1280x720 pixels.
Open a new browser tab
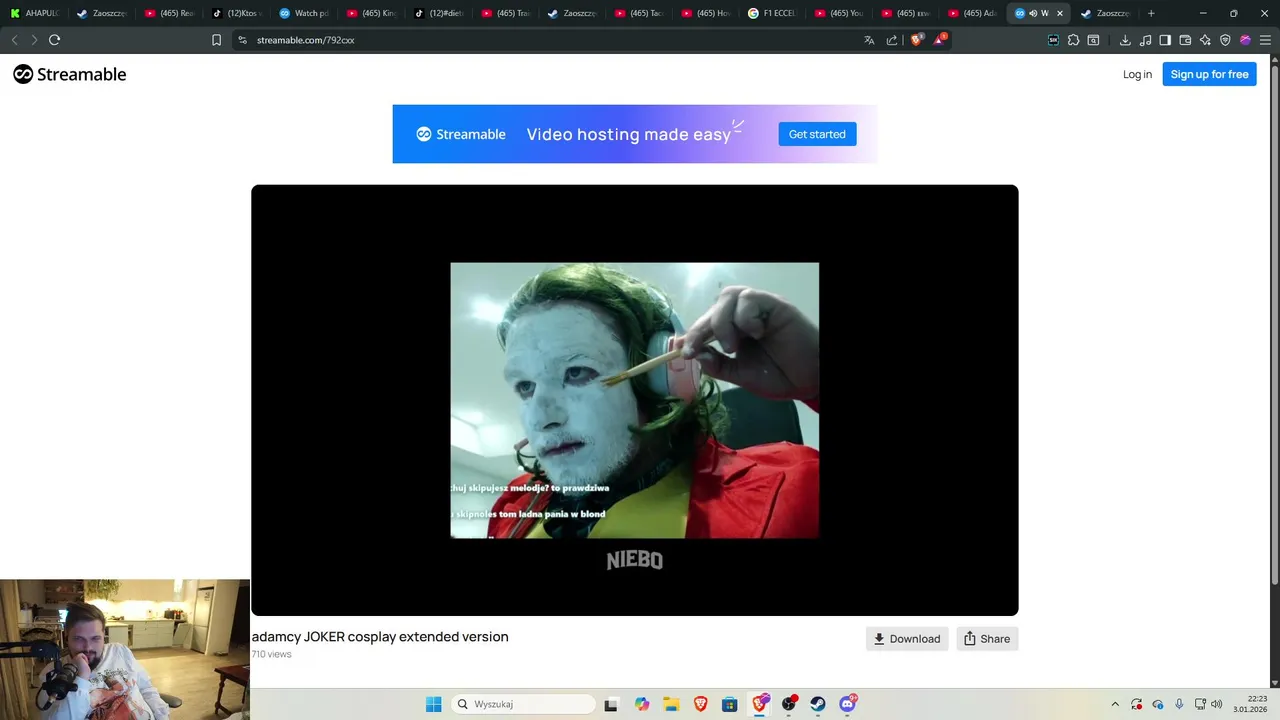(1151, 13)
